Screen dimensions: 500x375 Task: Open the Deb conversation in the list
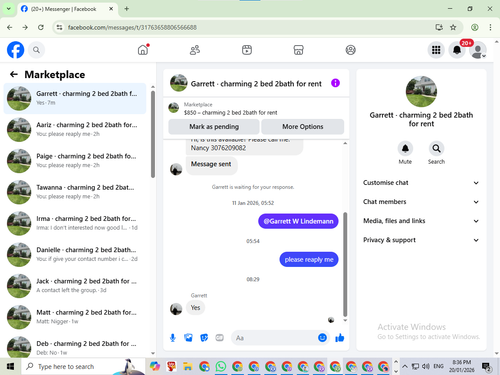click(x=75, y=347)
